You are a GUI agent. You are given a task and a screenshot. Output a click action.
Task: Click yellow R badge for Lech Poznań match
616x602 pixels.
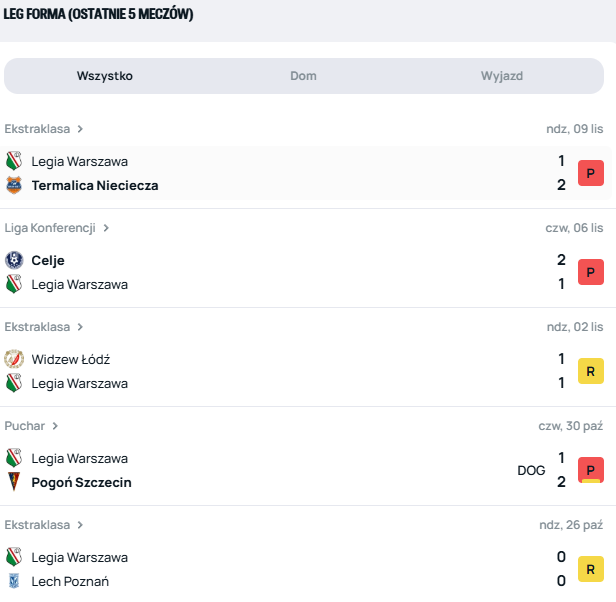click(x=591, y=569)
